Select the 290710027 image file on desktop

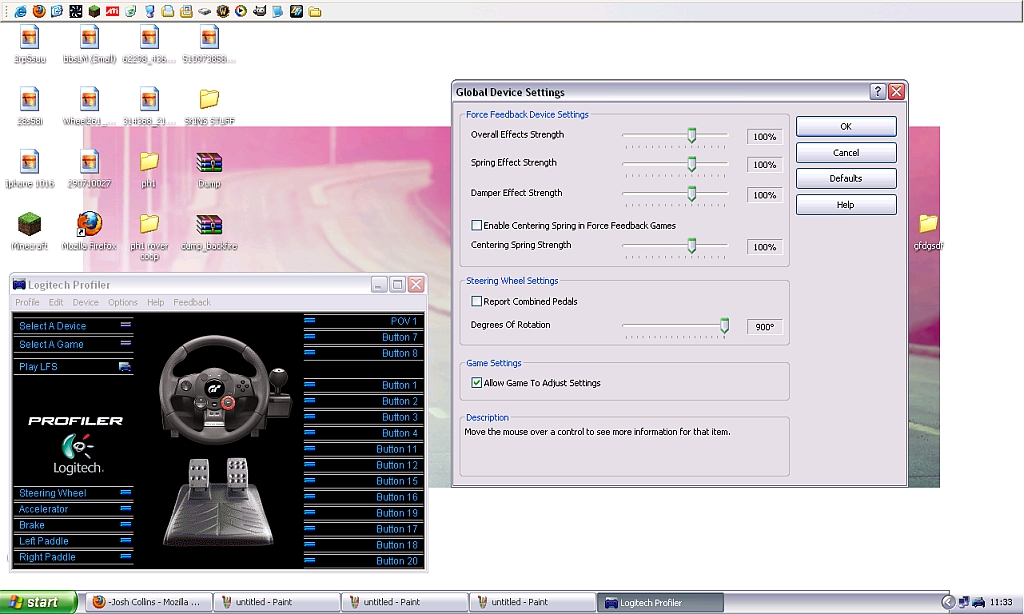[x=89, y=170]
